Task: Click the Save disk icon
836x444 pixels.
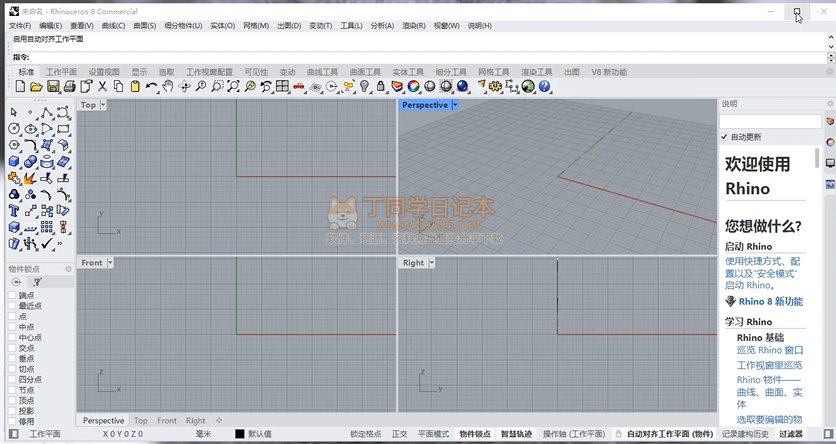Action: [x=53, y=87]
